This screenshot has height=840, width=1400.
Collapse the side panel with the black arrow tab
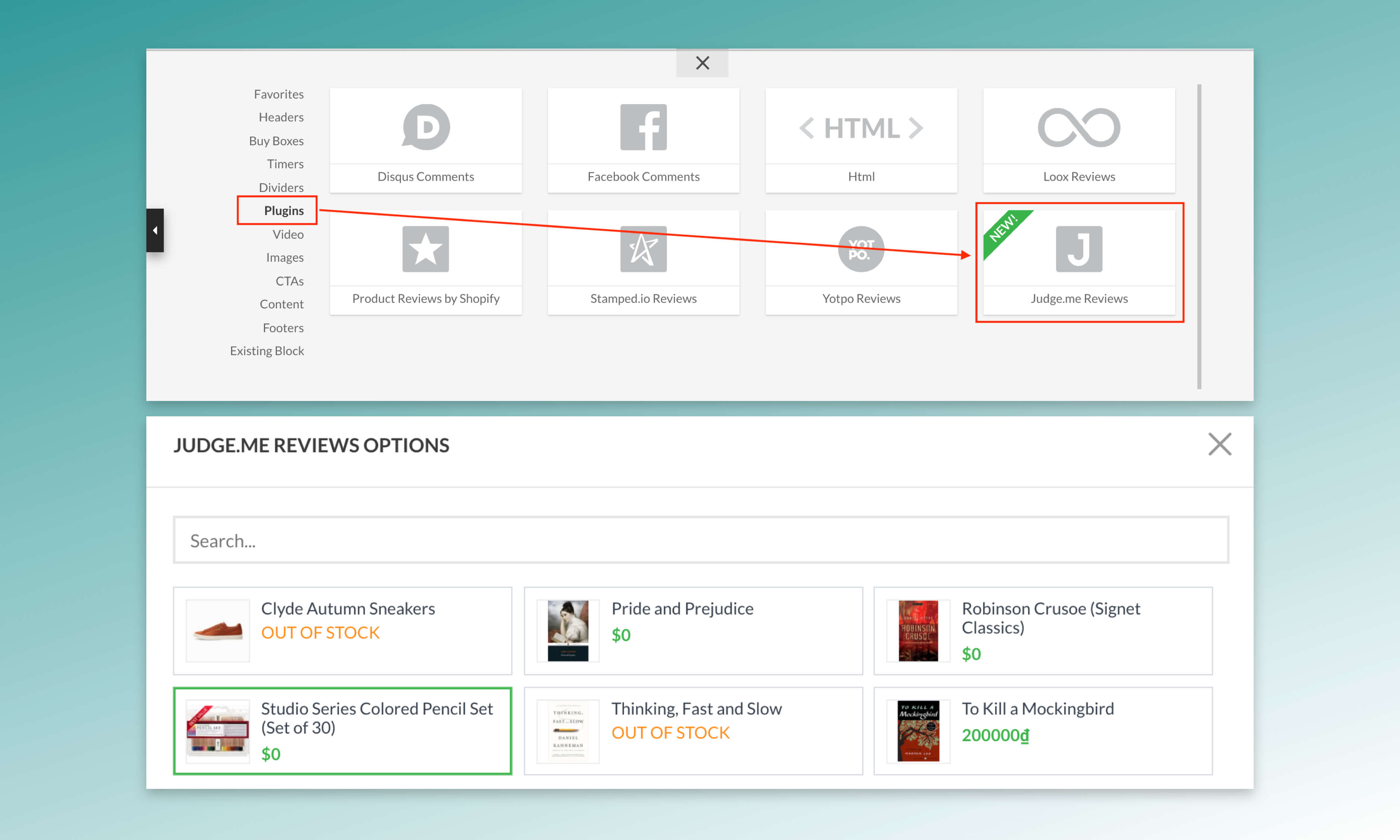pos(155,230)
